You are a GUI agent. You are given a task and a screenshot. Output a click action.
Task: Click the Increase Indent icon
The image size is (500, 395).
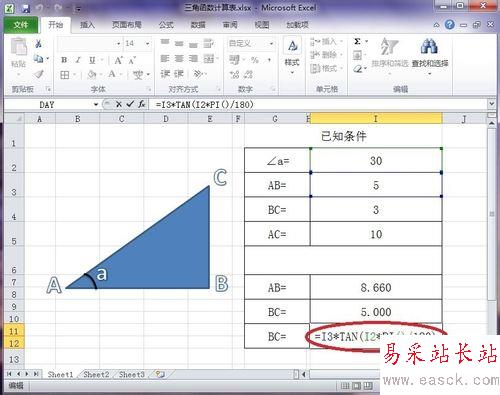tap(179, 74)
